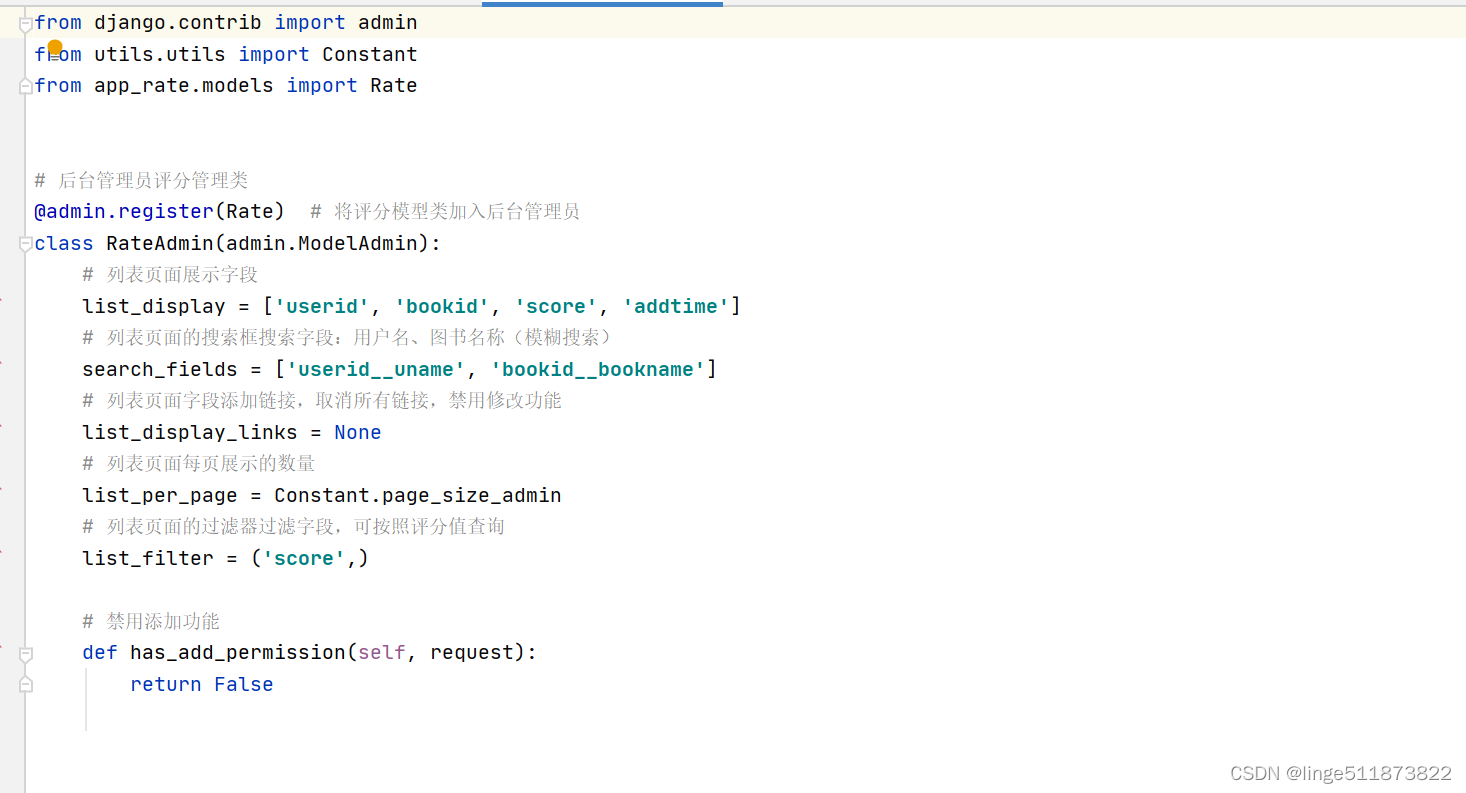Click fold end marker beside 'return False'
Screen dimensions: 1466x793
pos(25,684)
